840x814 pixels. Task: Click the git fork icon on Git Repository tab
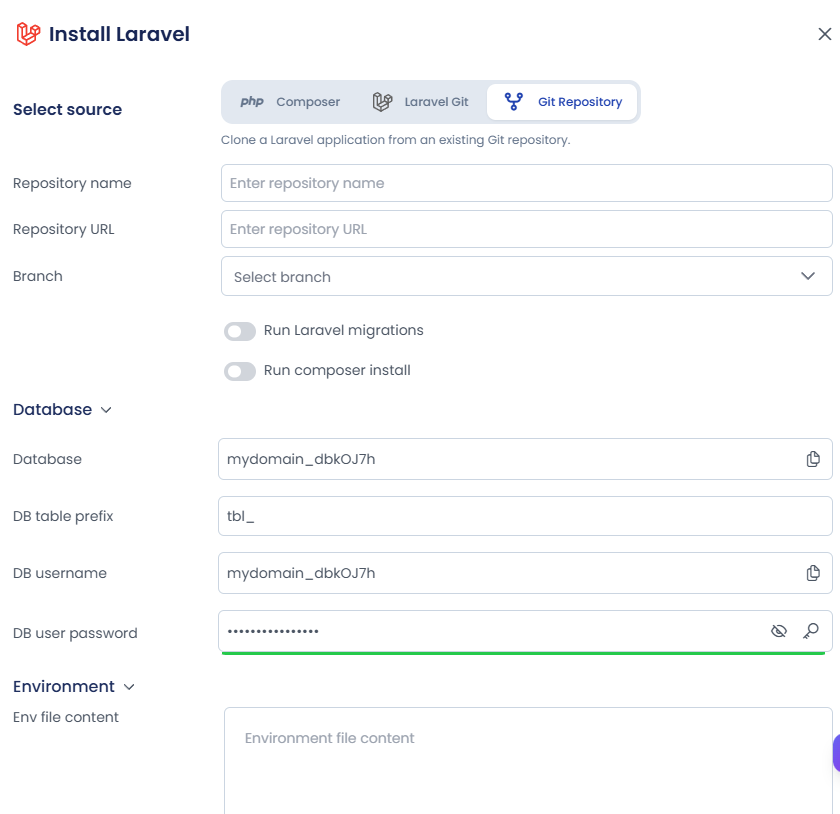514,101
